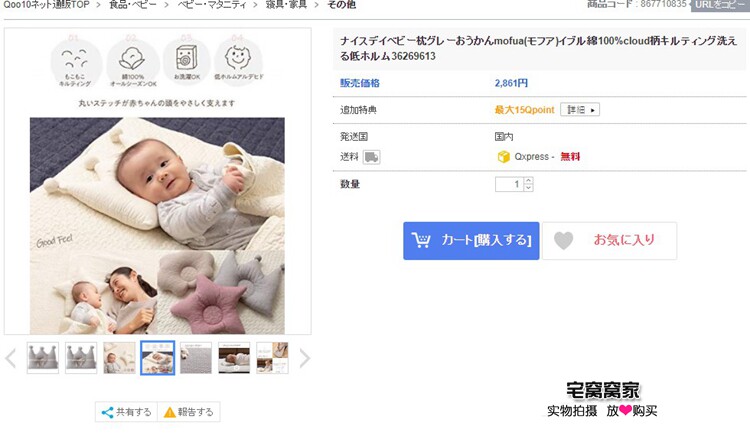750x439 pixels.
Task: Show next thumbnails with right arrow
Action: coord(304,358)
